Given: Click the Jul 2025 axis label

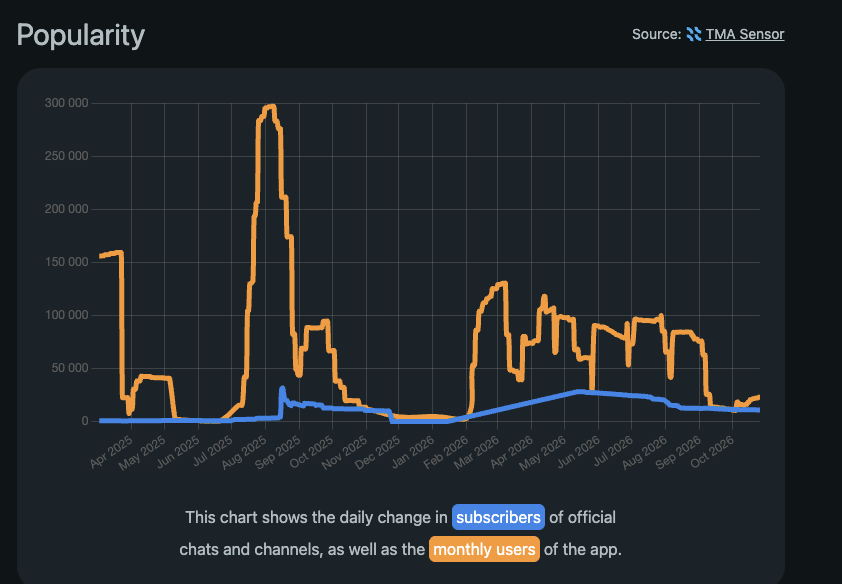Looking at the screenshot, I should [x=212, y=450].
